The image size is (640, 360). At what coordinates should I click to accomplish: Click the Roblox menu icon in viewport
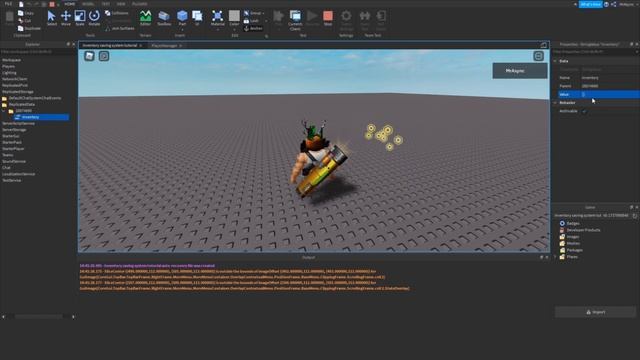(x=89, y=56)
